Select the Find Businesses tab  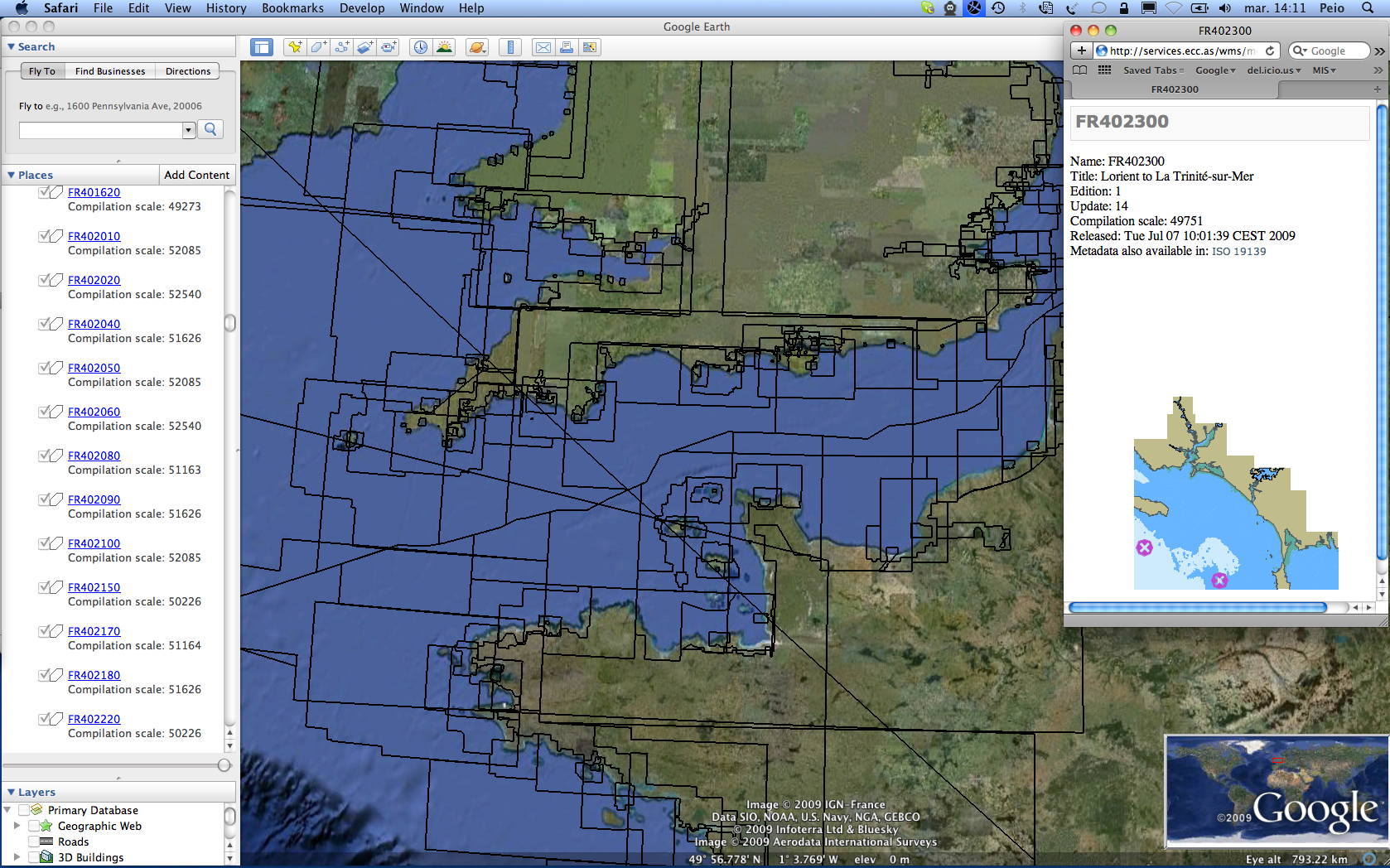pos(110,71)
